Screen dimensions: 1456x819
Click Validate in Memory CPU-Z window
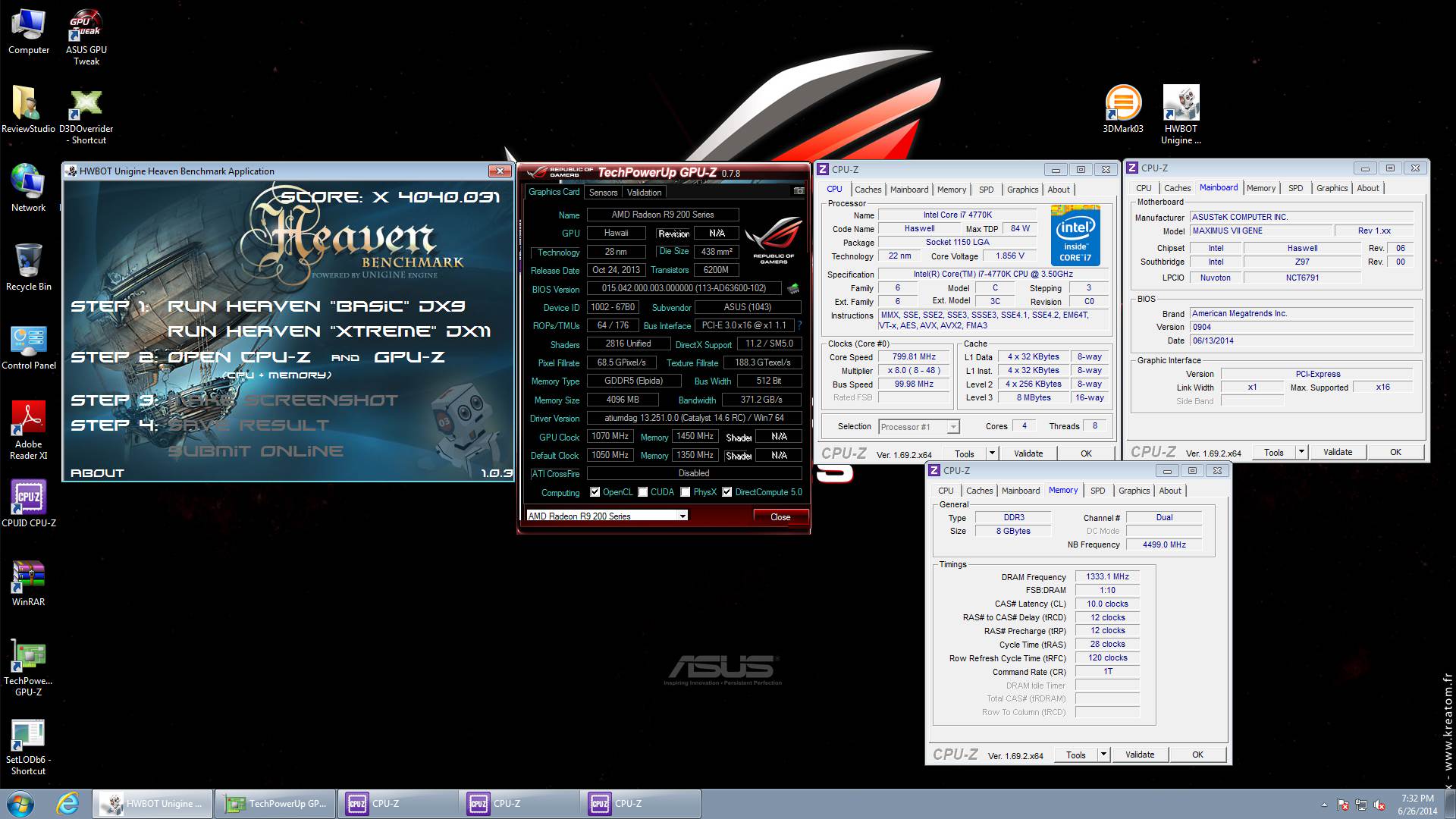pyautogui.click(x=1140, y=755)
